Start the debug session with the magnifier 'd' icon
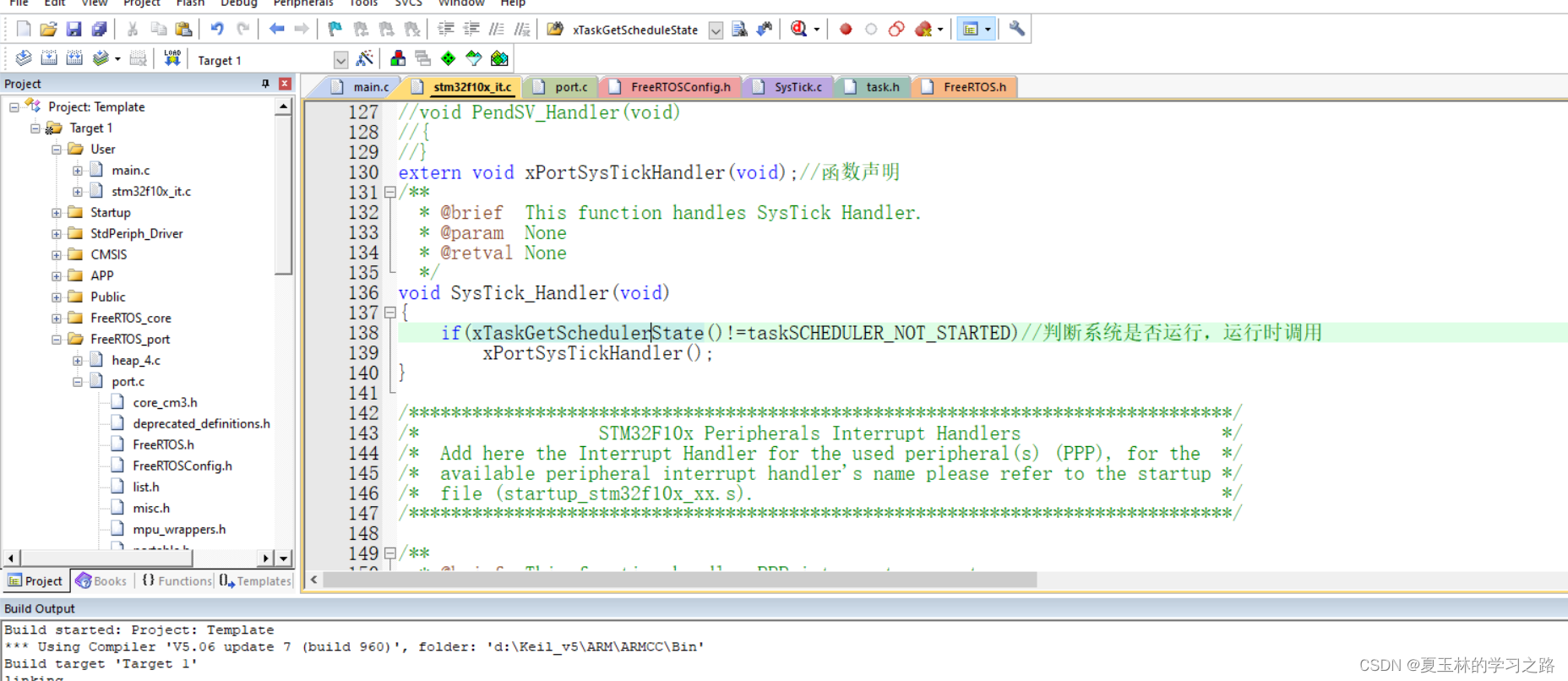 pos(798,30)
